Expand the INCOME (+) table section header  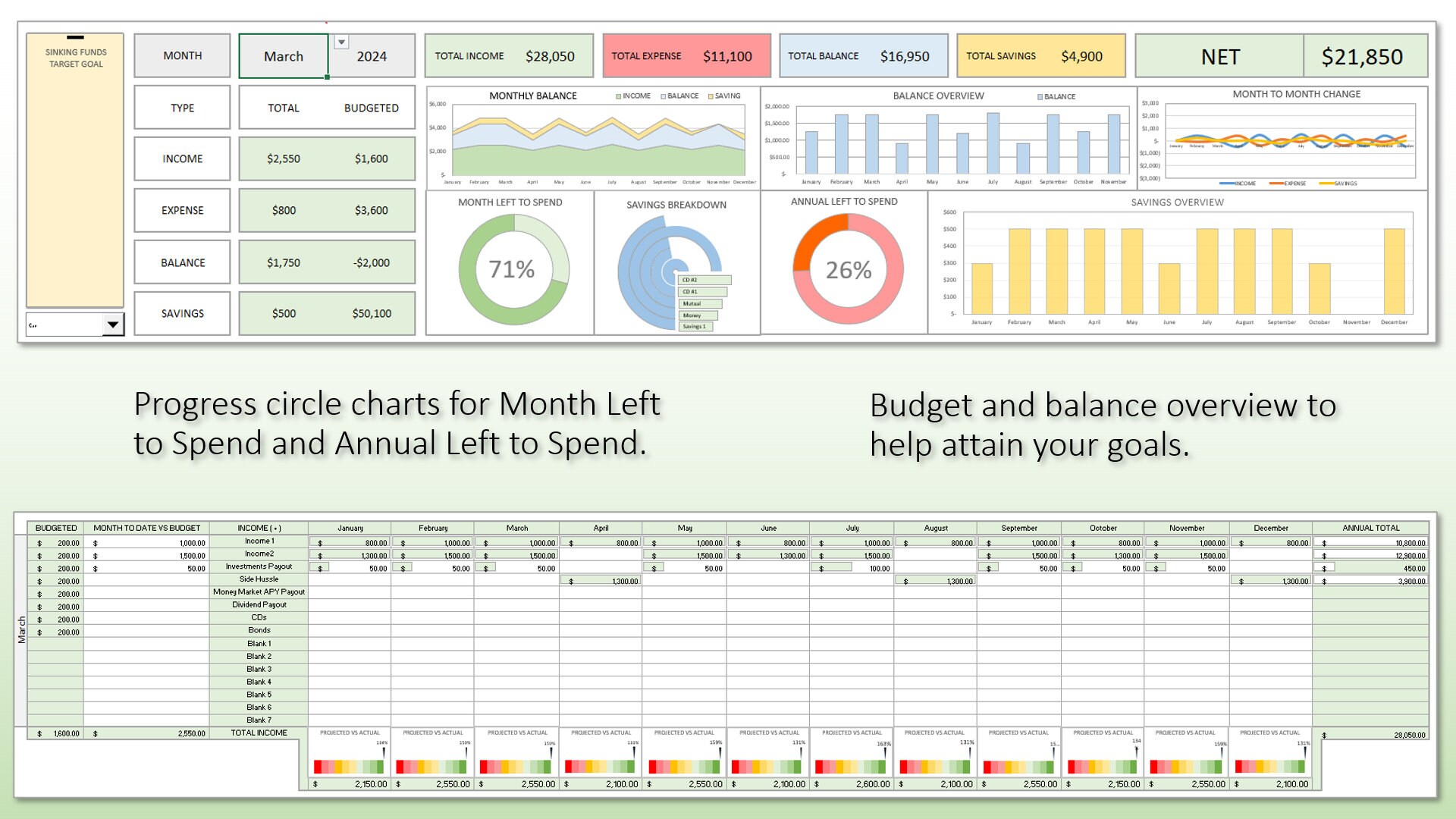pyautogui.click(x=260, y=528)
